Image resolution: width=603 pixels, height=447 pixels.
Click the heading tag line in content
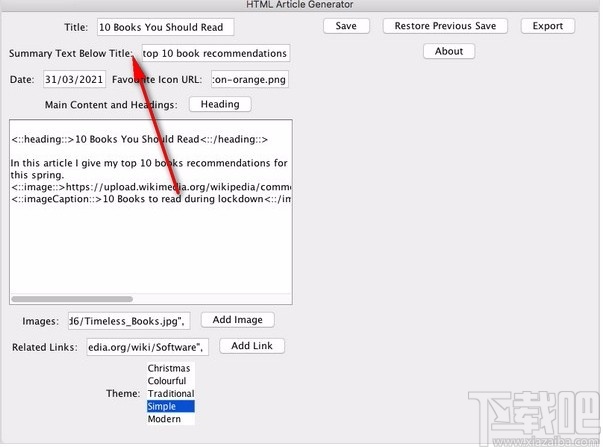(x=139, y=139)
